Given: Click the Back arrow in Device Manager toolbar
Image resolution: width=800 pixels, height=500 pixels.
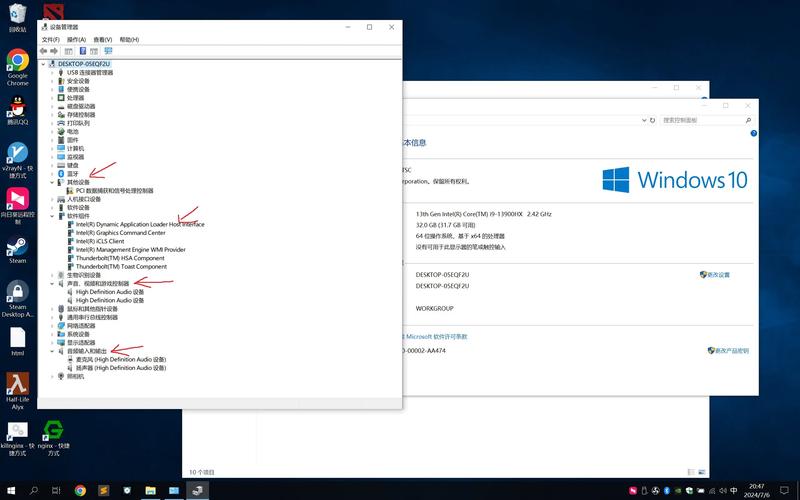Looking at the screenshot, I should (43, 51).
